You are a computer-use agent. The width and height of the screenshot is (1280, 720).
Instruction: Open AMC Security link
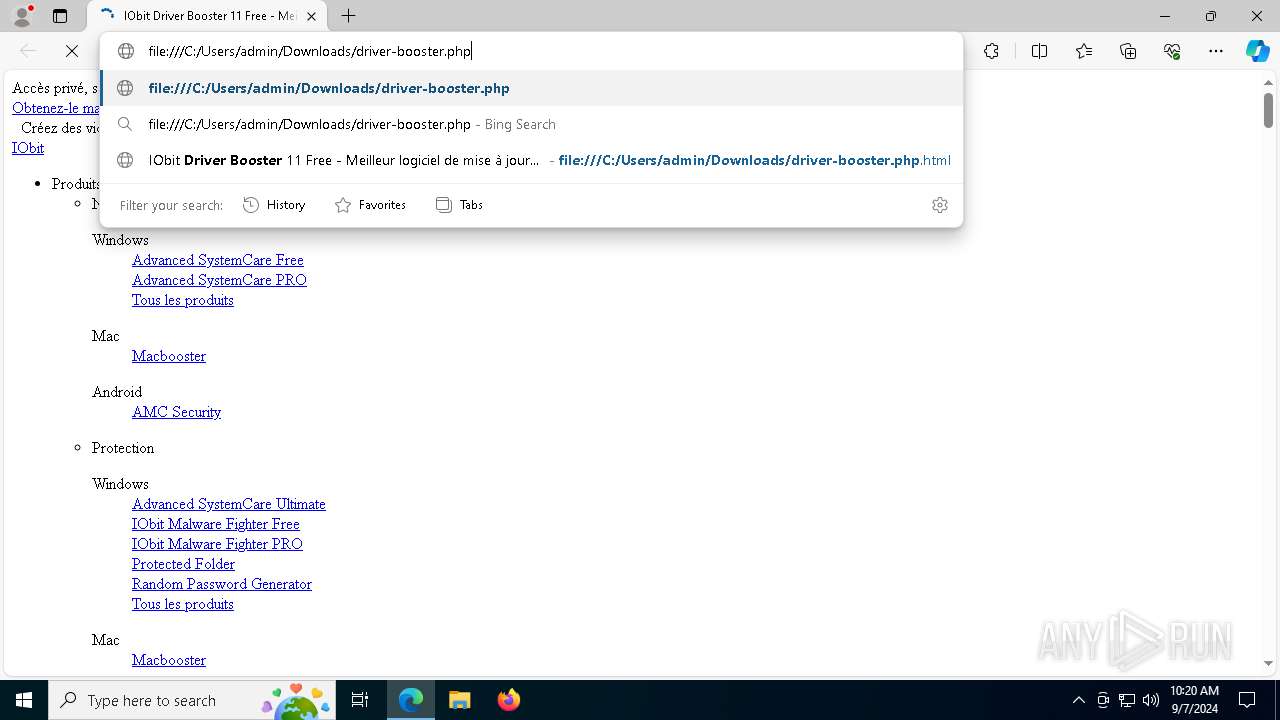point(176,412)
